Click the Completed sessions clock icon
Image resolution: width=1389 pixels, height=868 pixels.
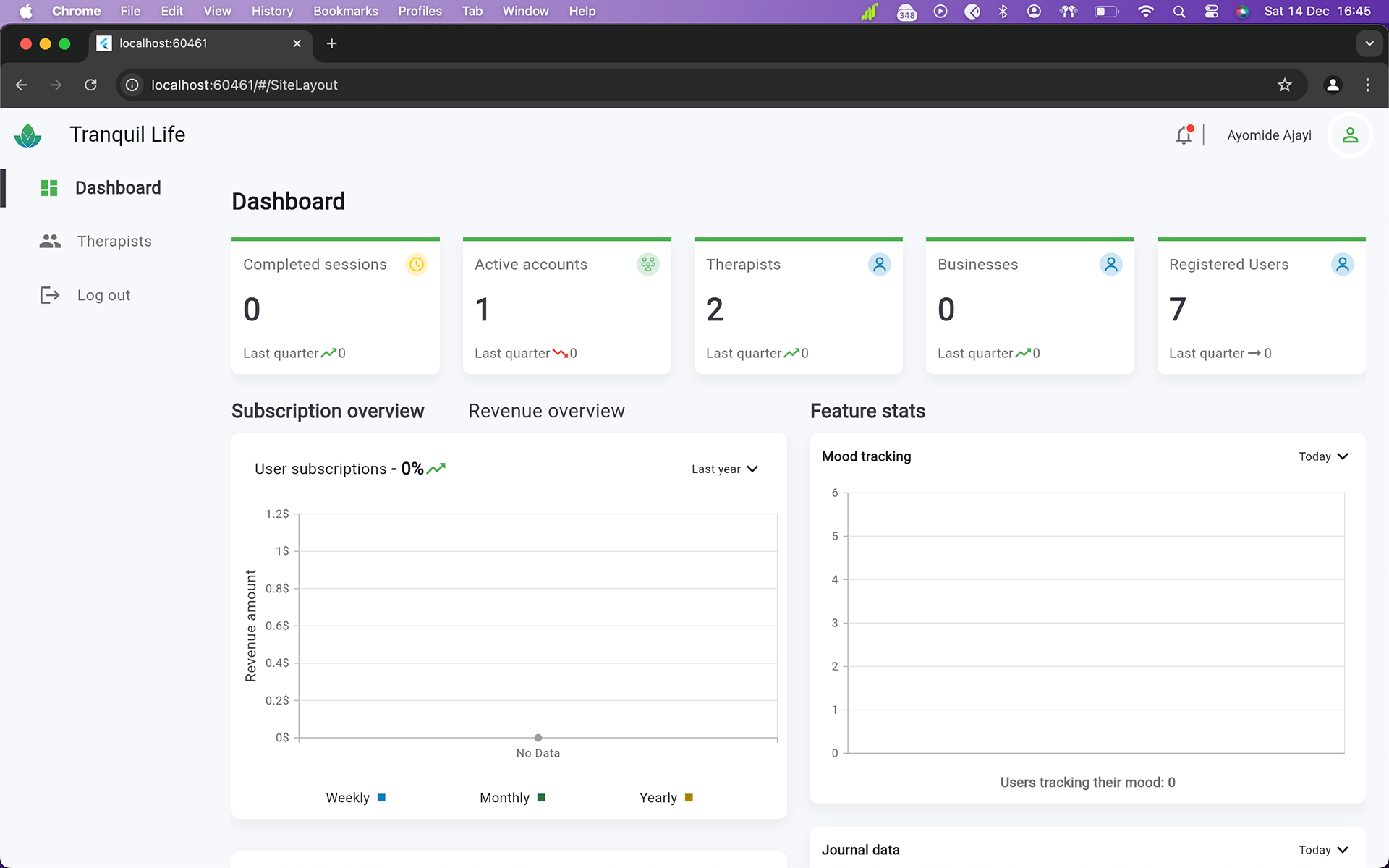click(x=417, y=265)
